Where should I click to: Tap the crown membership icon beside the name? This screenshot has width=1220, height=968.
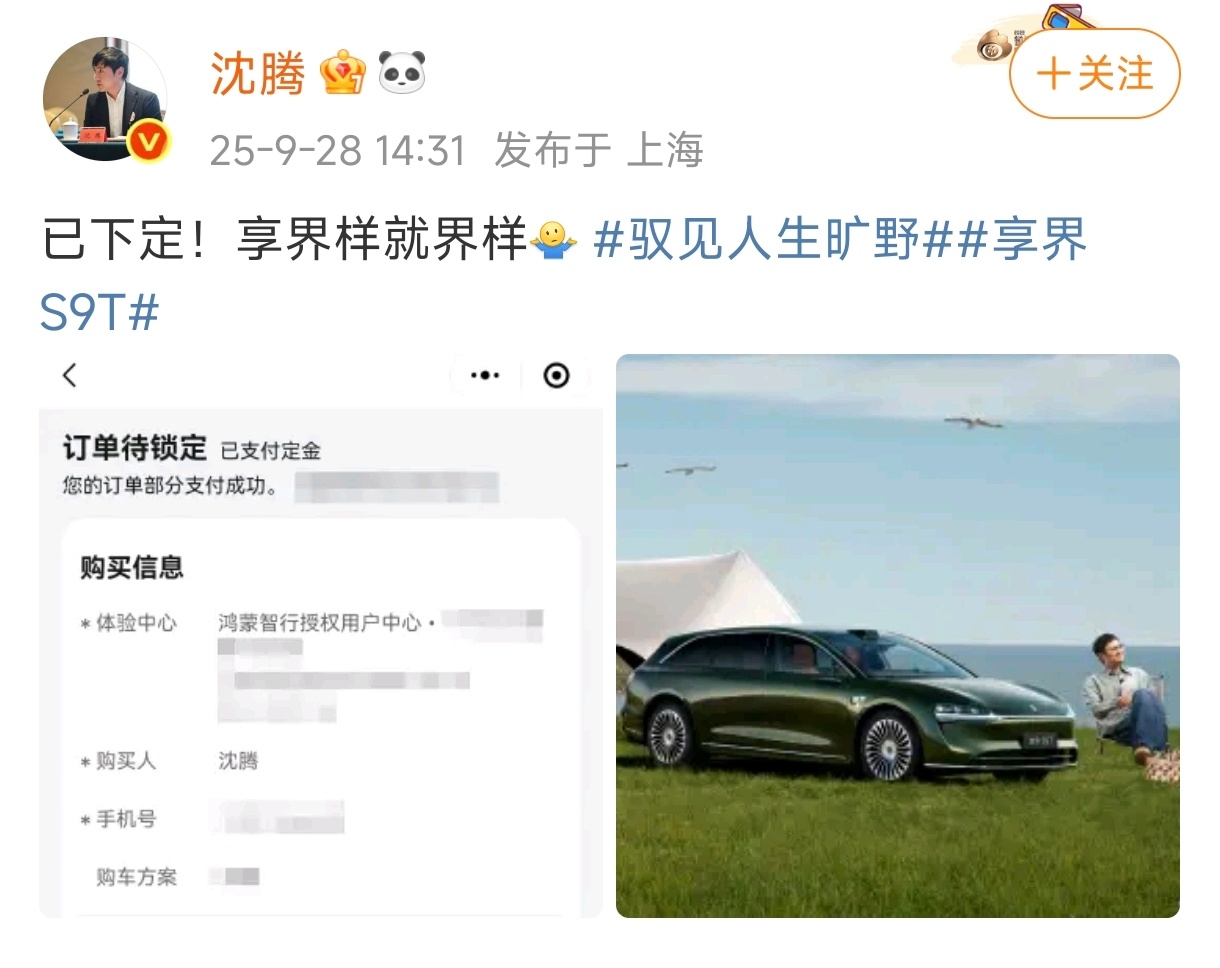pos(343,73)
